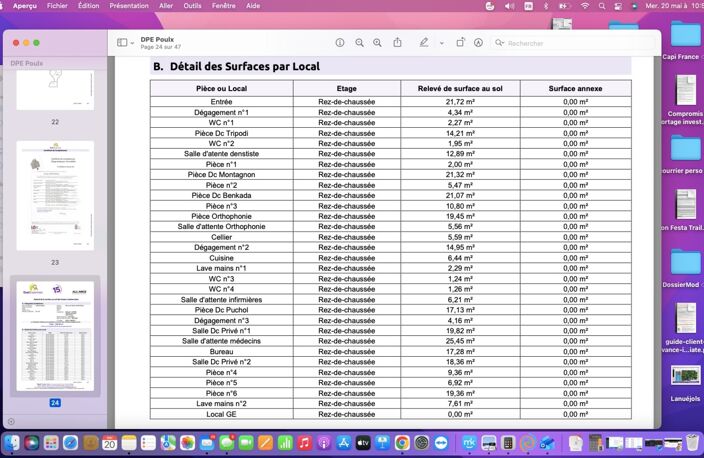Click the zoom in magnifier in Preview toolbar
This screenshot has width=704, height=458.
[377, 43]
